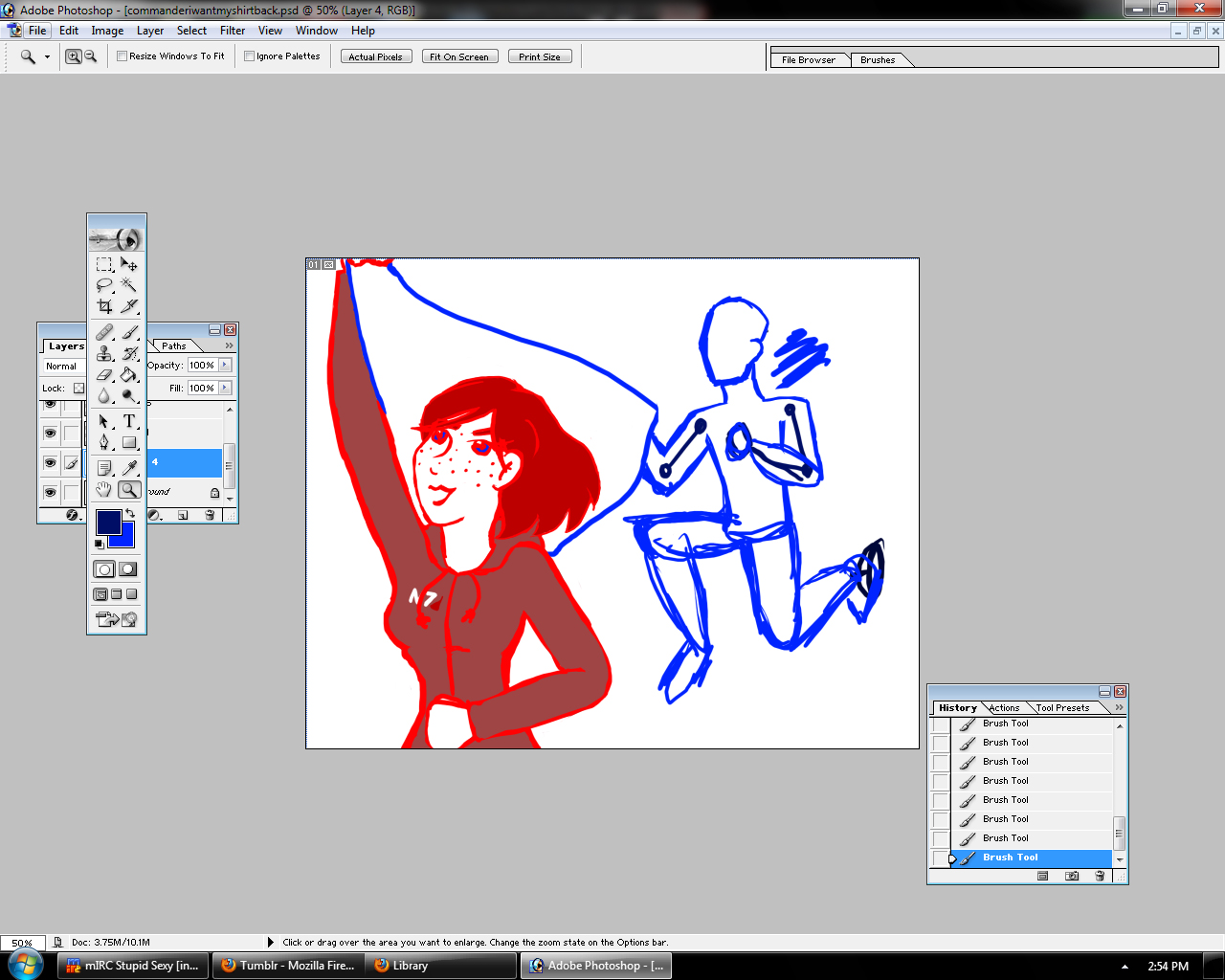Image resolution: width=1225 pixels, height=980 pixels.
Task: Open the Fill percentage dropdown arrow
Action: point(226,388)
